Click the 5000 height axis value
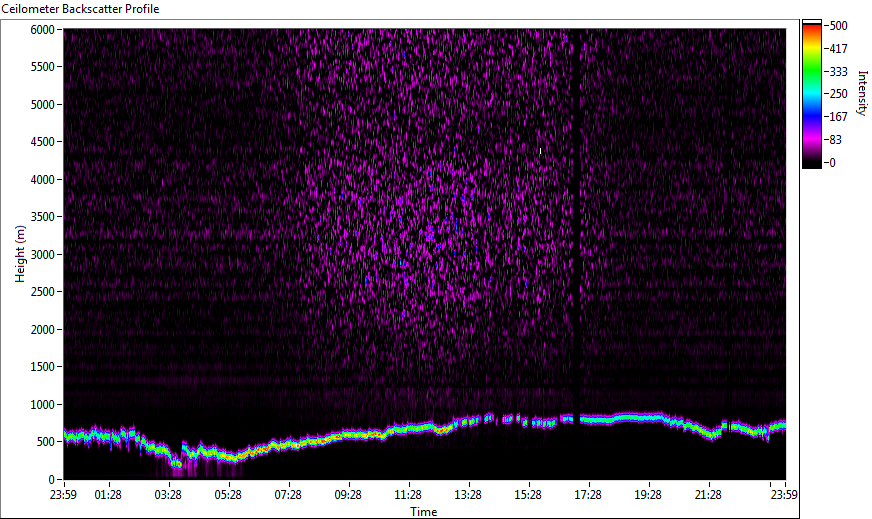This screenshot has height=519, width=872. point(42,105)
